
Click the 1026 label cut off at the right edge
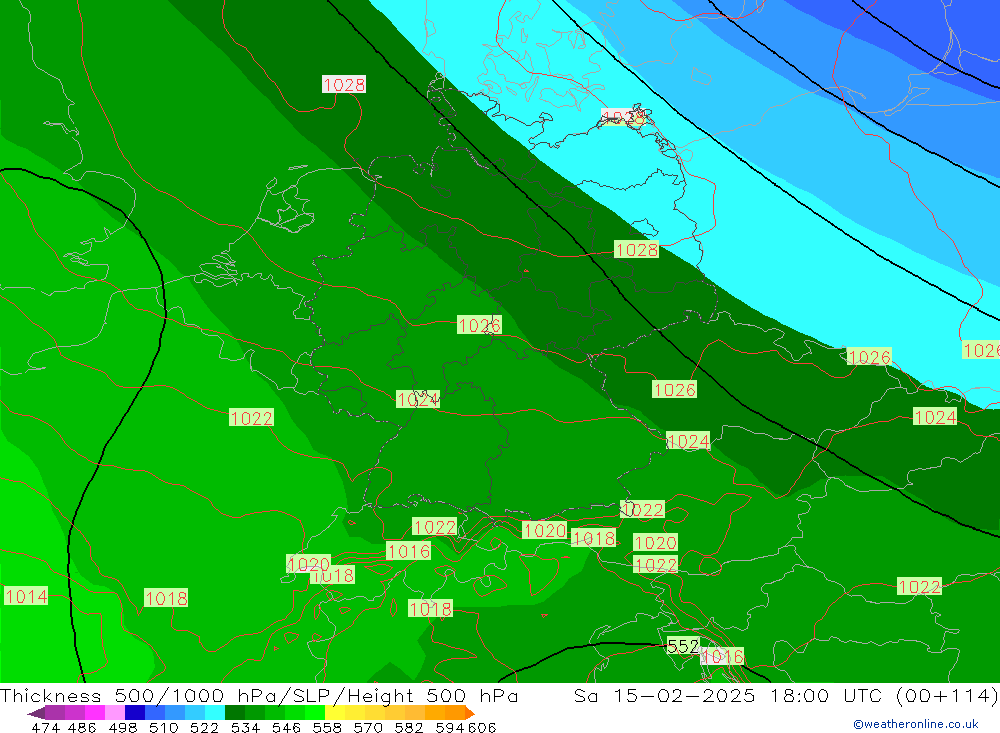coord(981,350)
